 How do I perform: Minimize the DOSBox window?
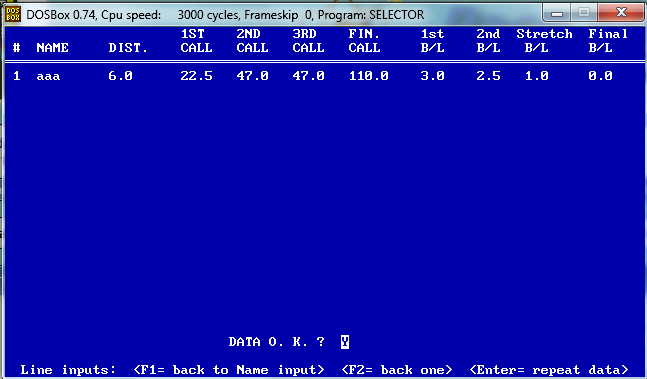click(557, 13)
